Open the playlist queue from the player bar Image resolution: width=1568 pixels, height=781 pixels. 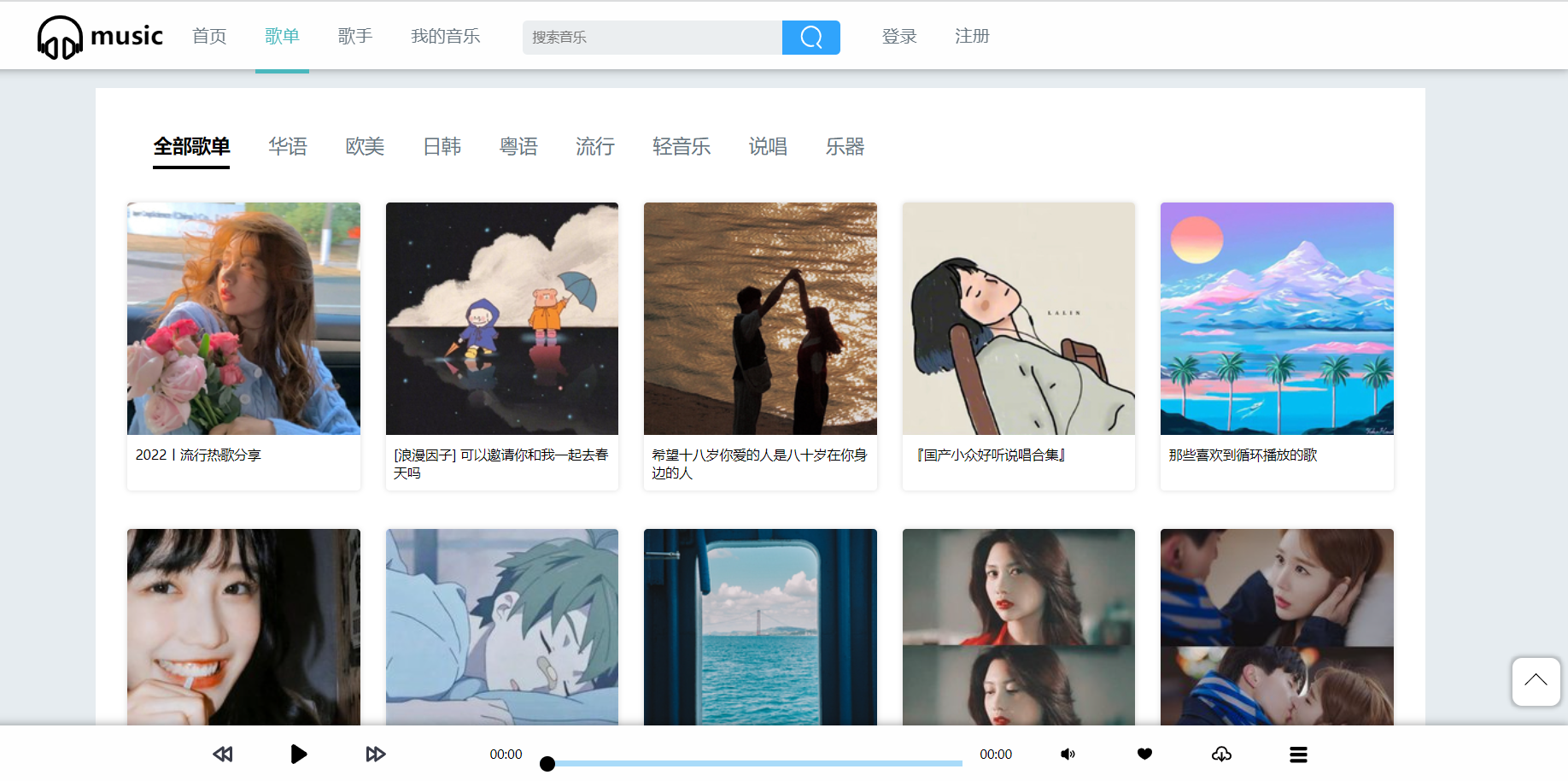point(1298,755)
